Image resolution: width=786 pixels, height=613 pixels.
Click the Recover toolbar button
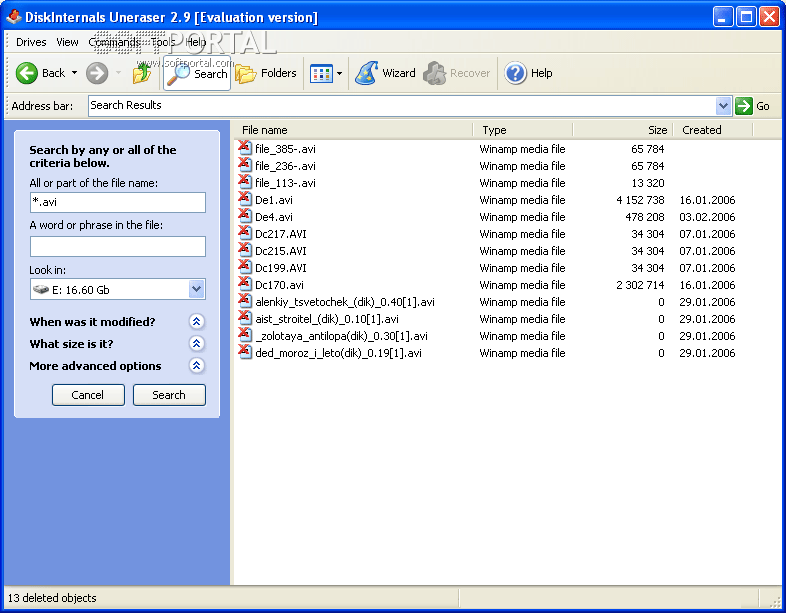click(x=456, y=73)
